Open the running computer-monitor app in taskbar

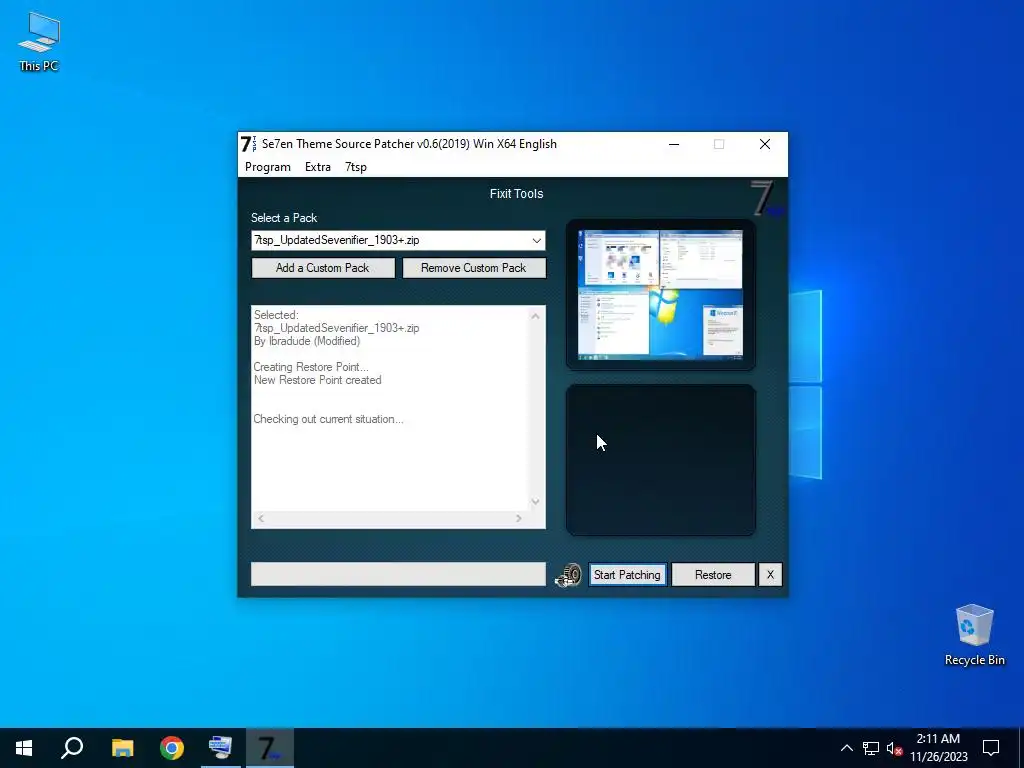pos(220,748)
